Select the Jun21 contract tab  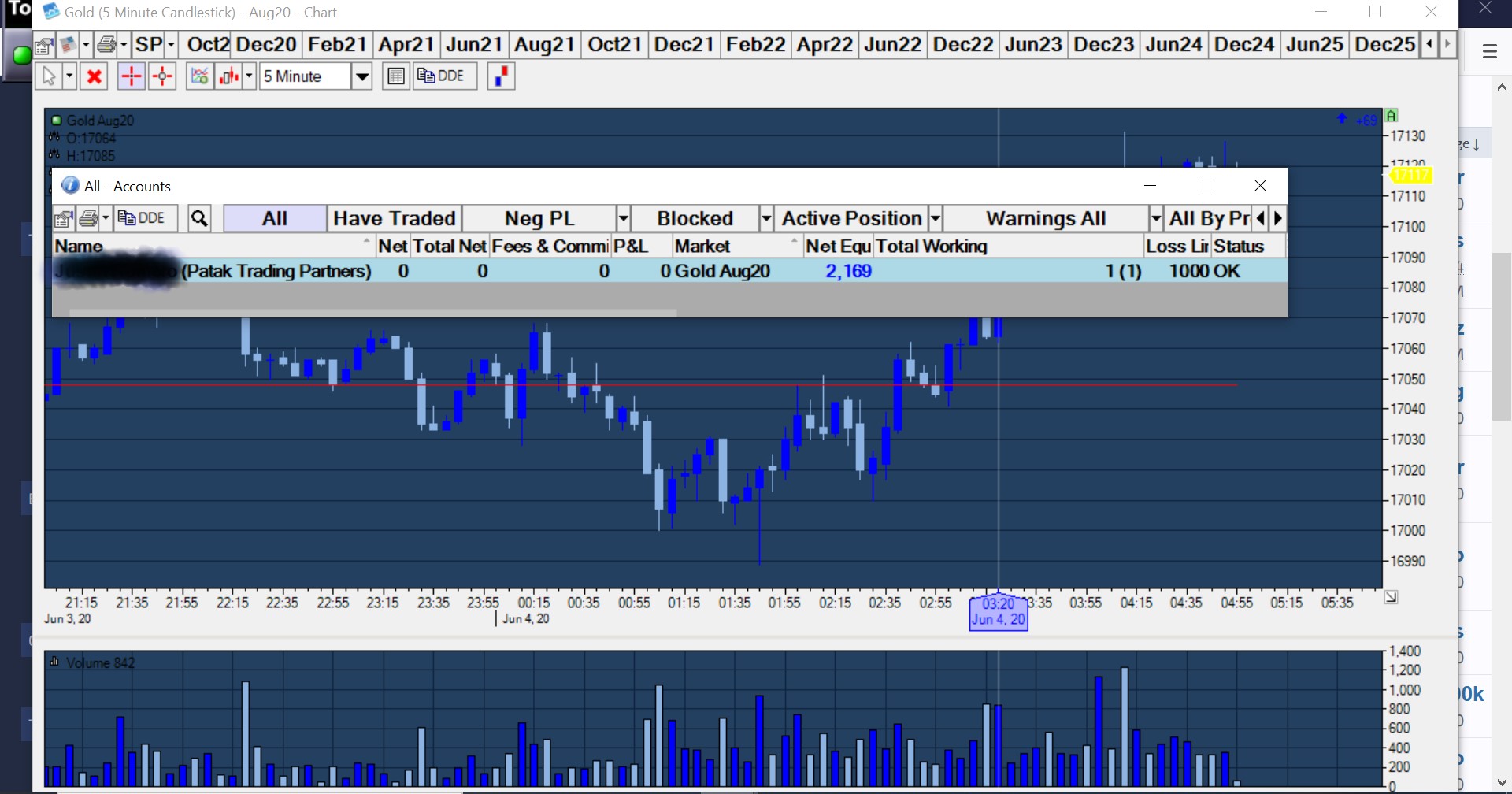(x=474, y=45)
